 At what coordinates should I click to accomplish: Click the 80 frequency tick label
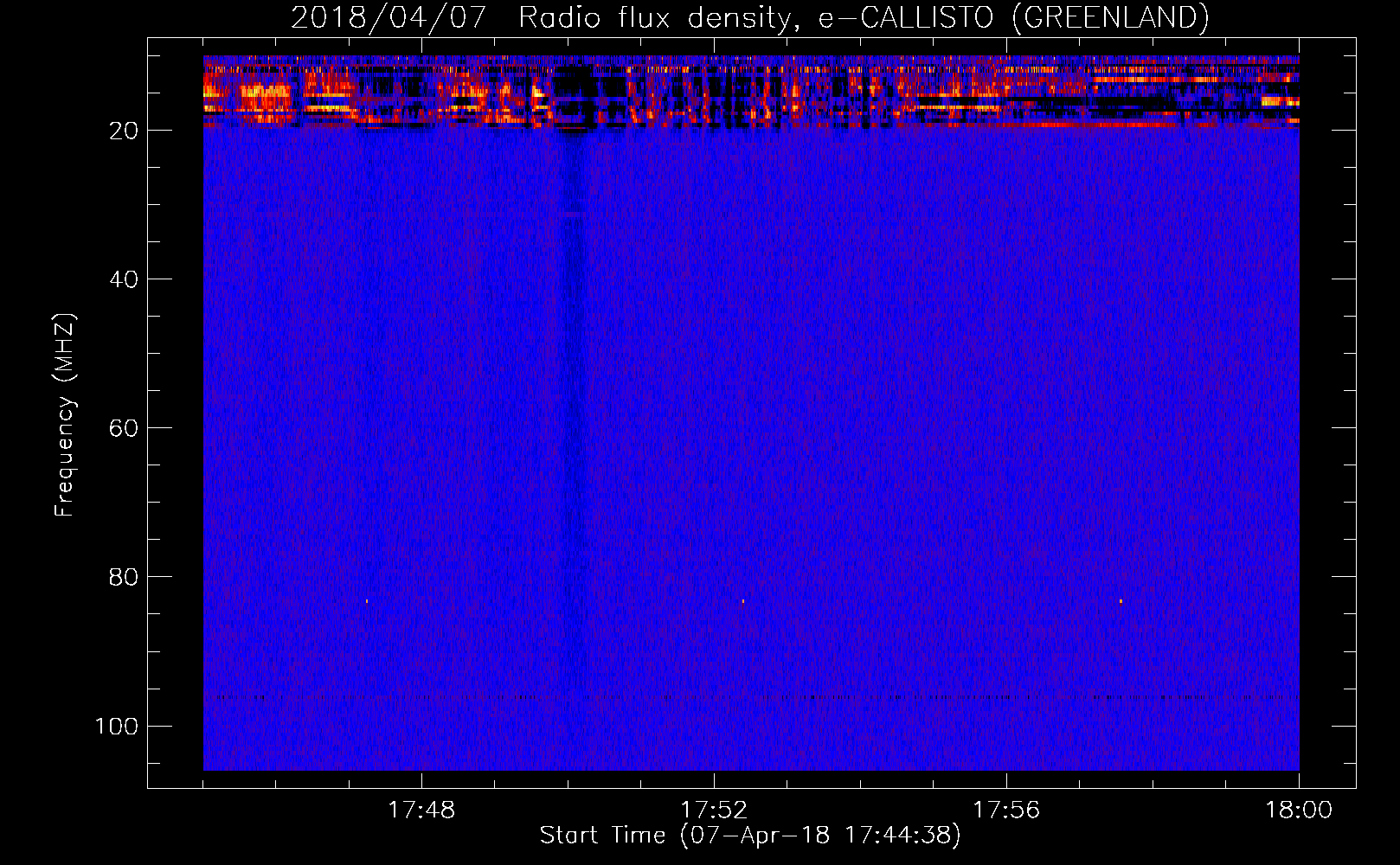pos(124,577)
